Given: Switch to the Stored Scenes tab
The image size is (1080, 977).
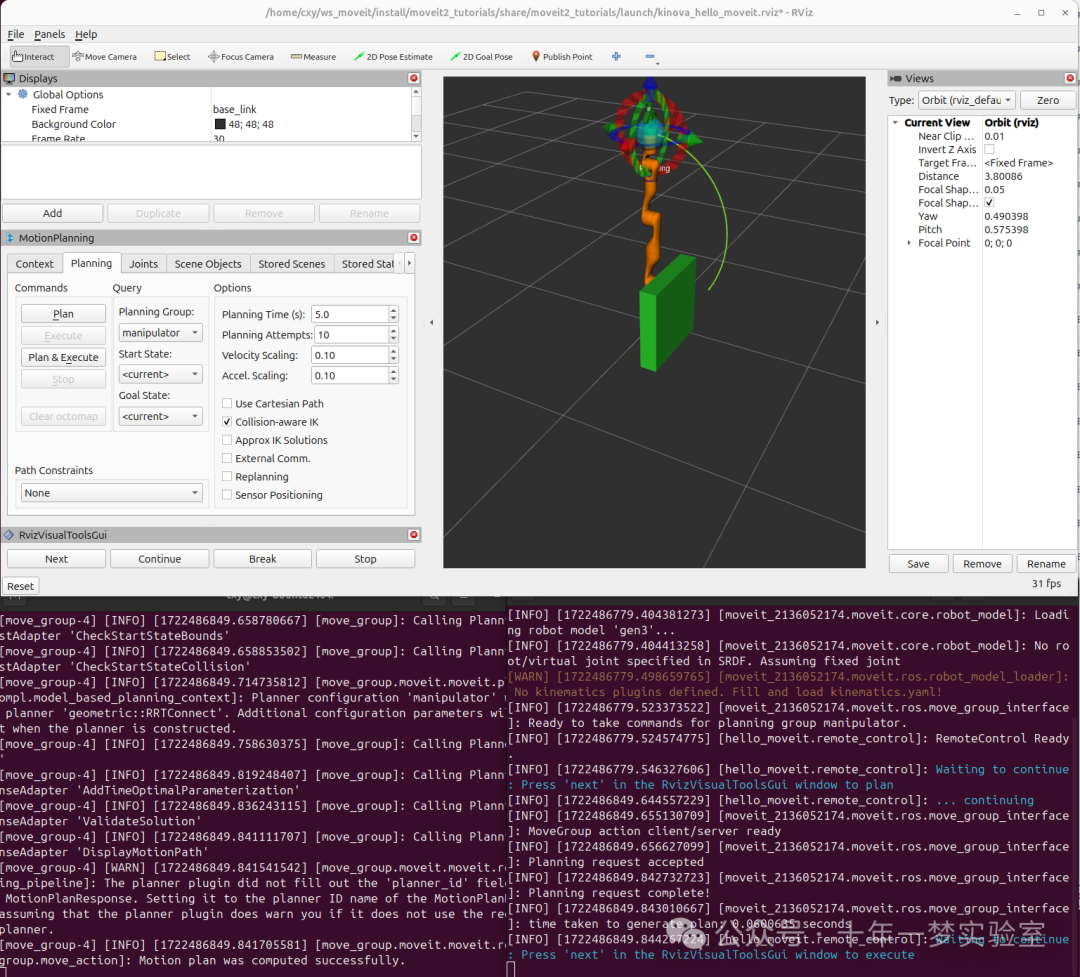Looking at the screenshot, I should 291,264.
